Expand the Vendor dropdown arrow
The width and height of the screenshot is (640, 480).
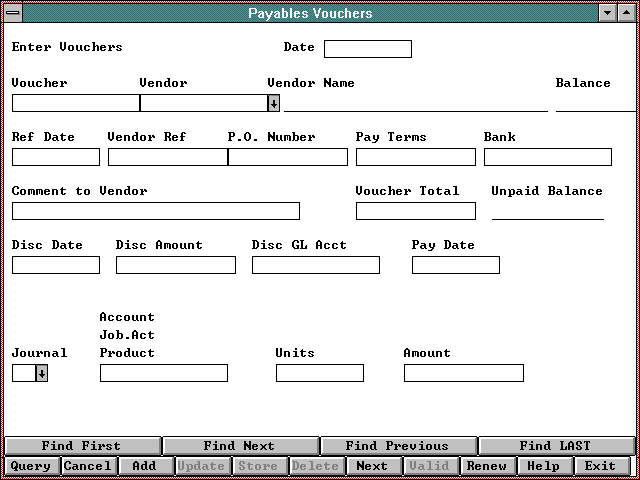(x=274, y=103)
